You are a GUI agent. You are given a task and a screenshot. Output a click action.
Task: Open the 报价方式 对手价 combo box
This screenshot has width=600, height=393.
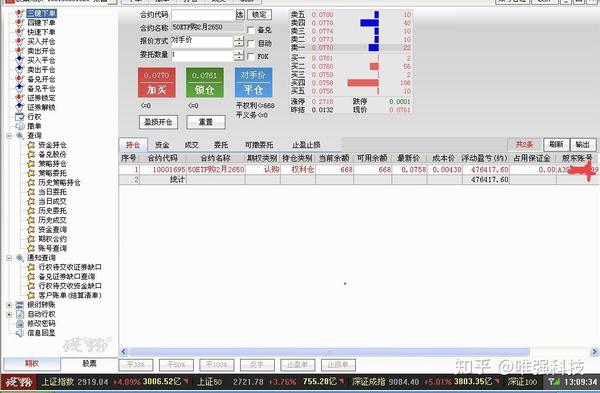(202, 41)
